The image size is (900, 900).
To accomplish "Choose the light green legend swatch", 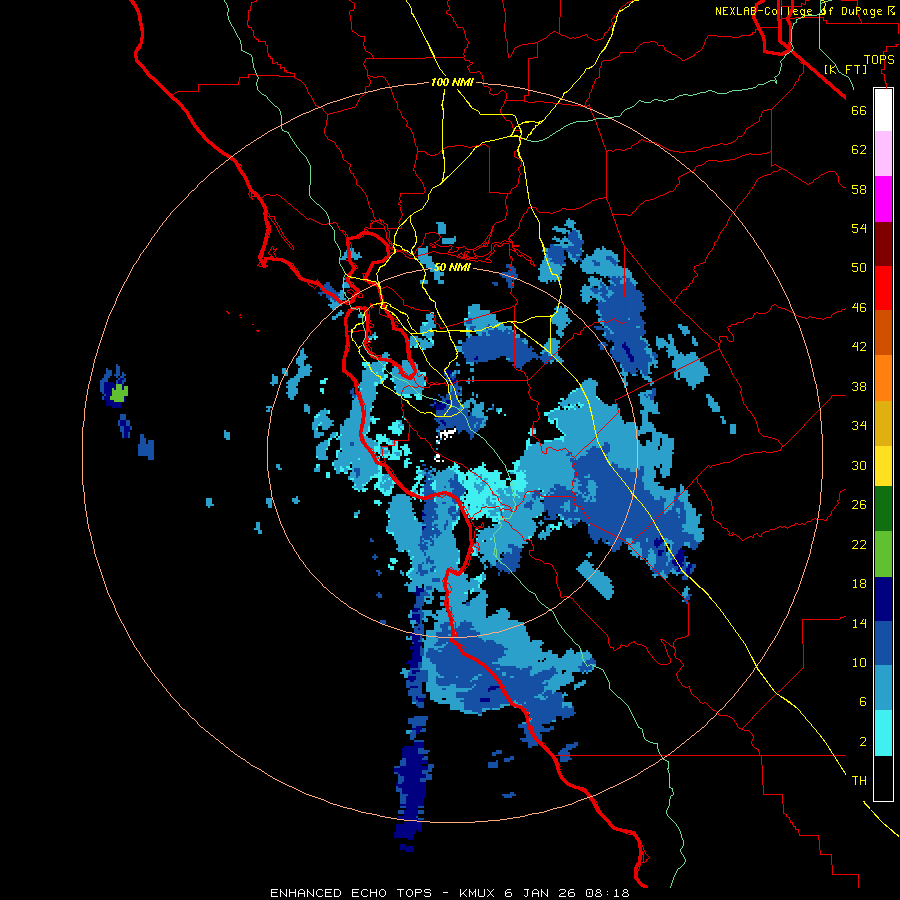I will (x=883, y=554).
